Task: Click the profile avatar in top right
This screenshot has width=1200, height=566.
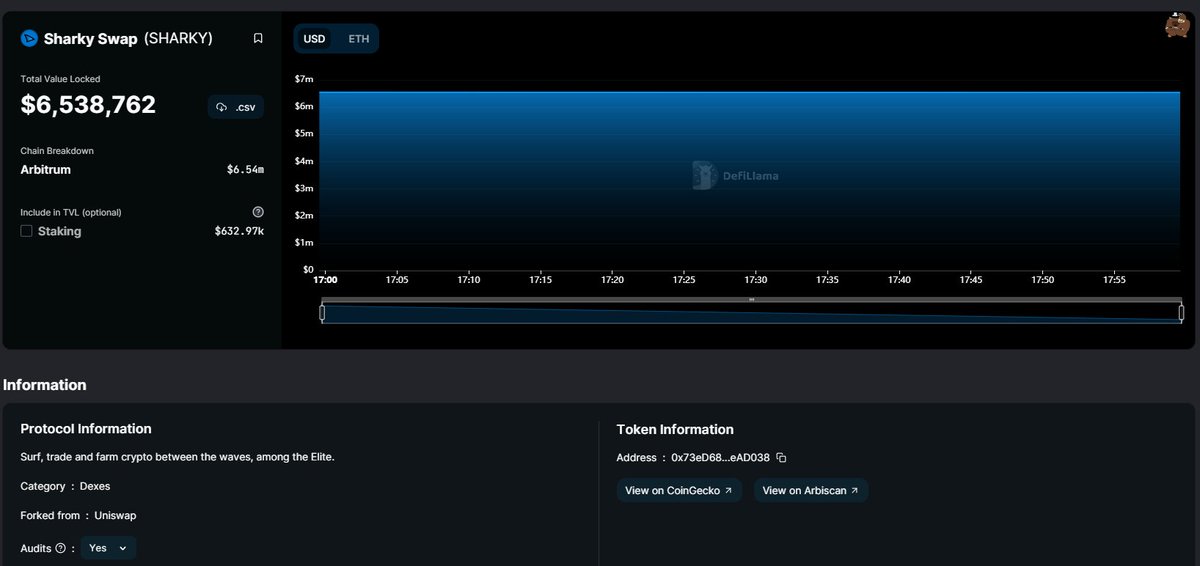Action: [x=1177, y=26]
